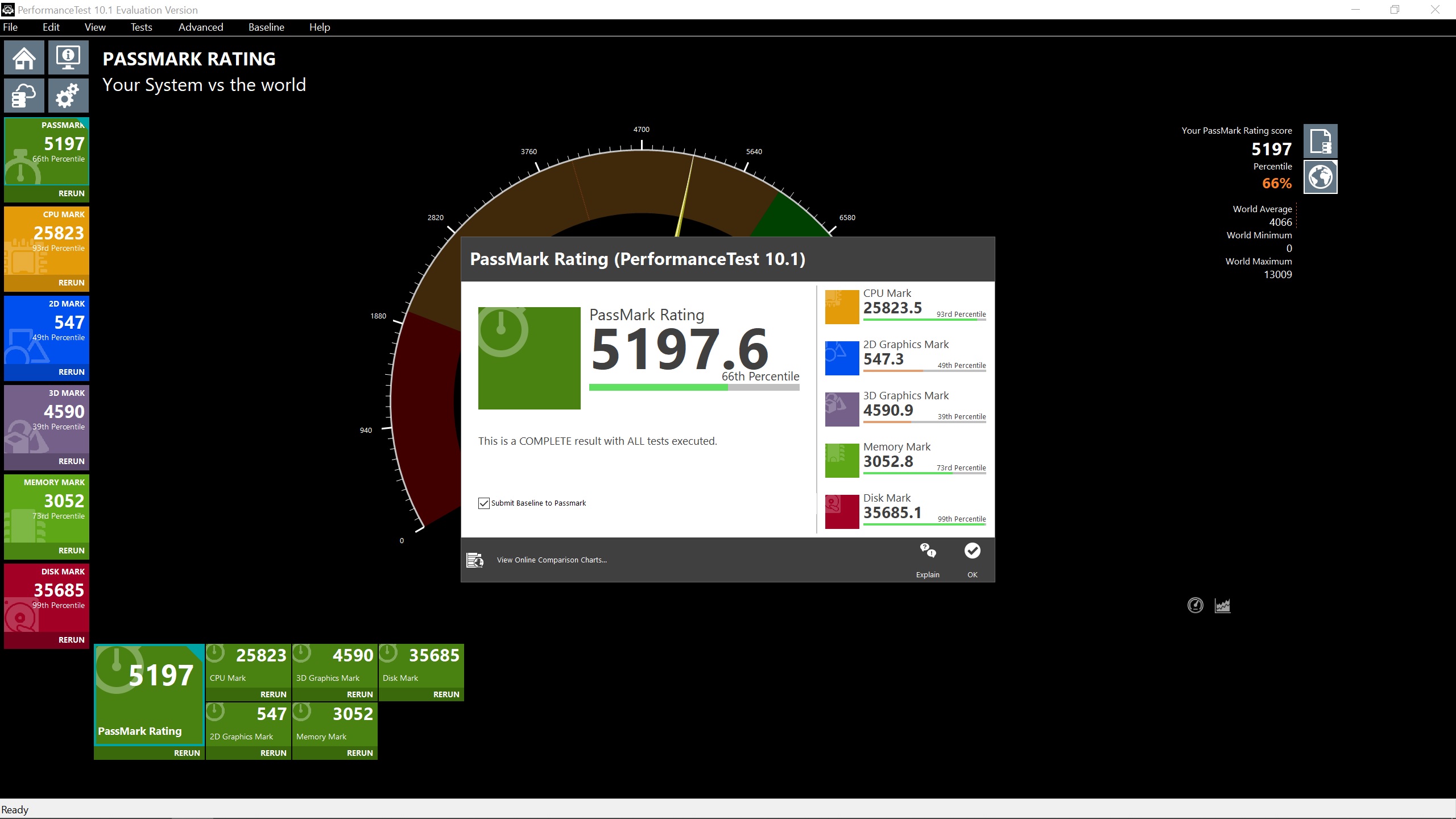1456x819 pixels.
Task: Uncheck Submit Baseline to Passmark
Action: (484, 503)
